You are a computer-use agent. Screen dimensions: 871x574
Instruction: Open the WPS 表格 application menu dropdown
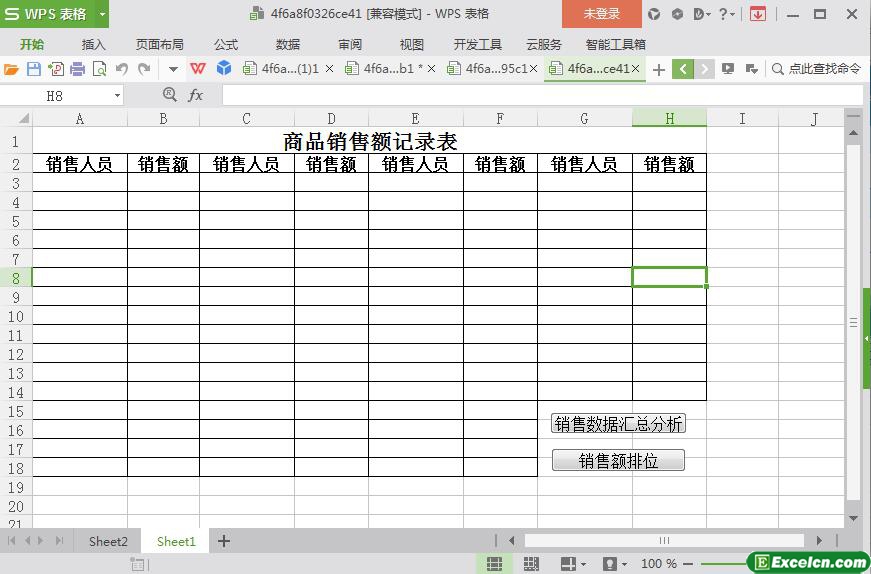click(x=102, y=14)
